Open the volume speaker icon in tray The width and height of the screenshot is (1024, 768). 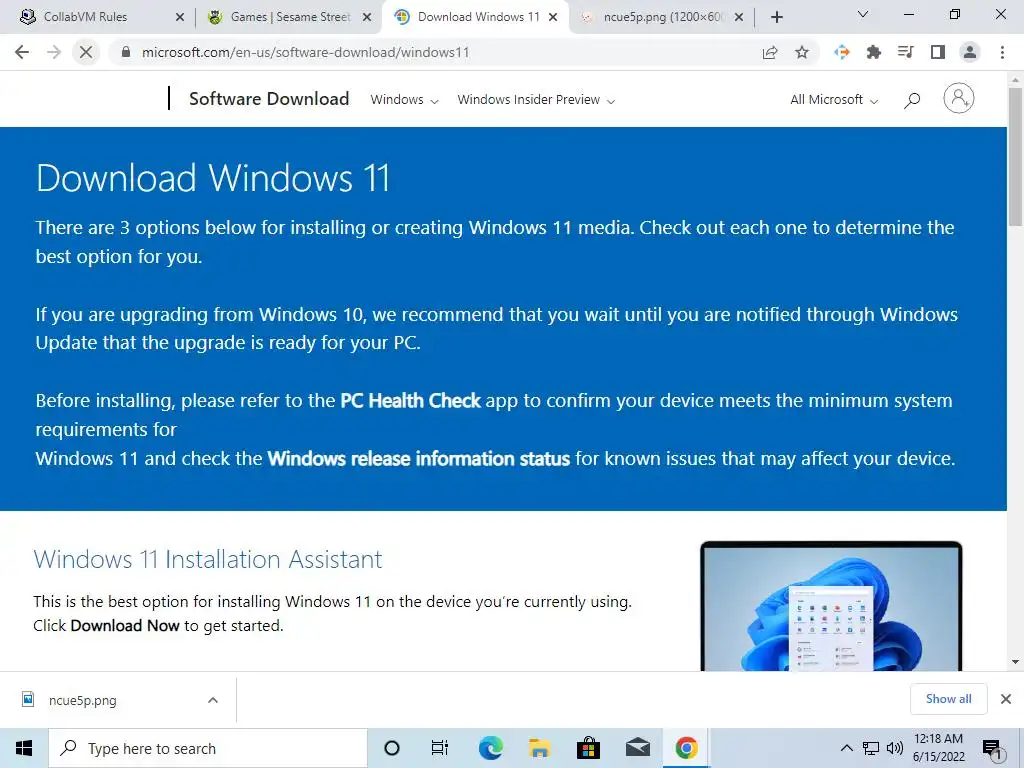pyautogui.click(x=895, y=748)
